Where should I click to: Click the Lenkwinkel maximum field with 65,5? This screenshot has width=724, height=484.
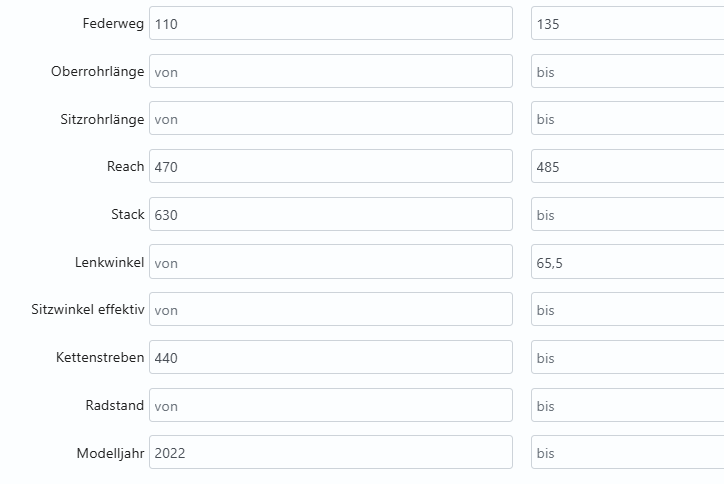click(627, 262)
